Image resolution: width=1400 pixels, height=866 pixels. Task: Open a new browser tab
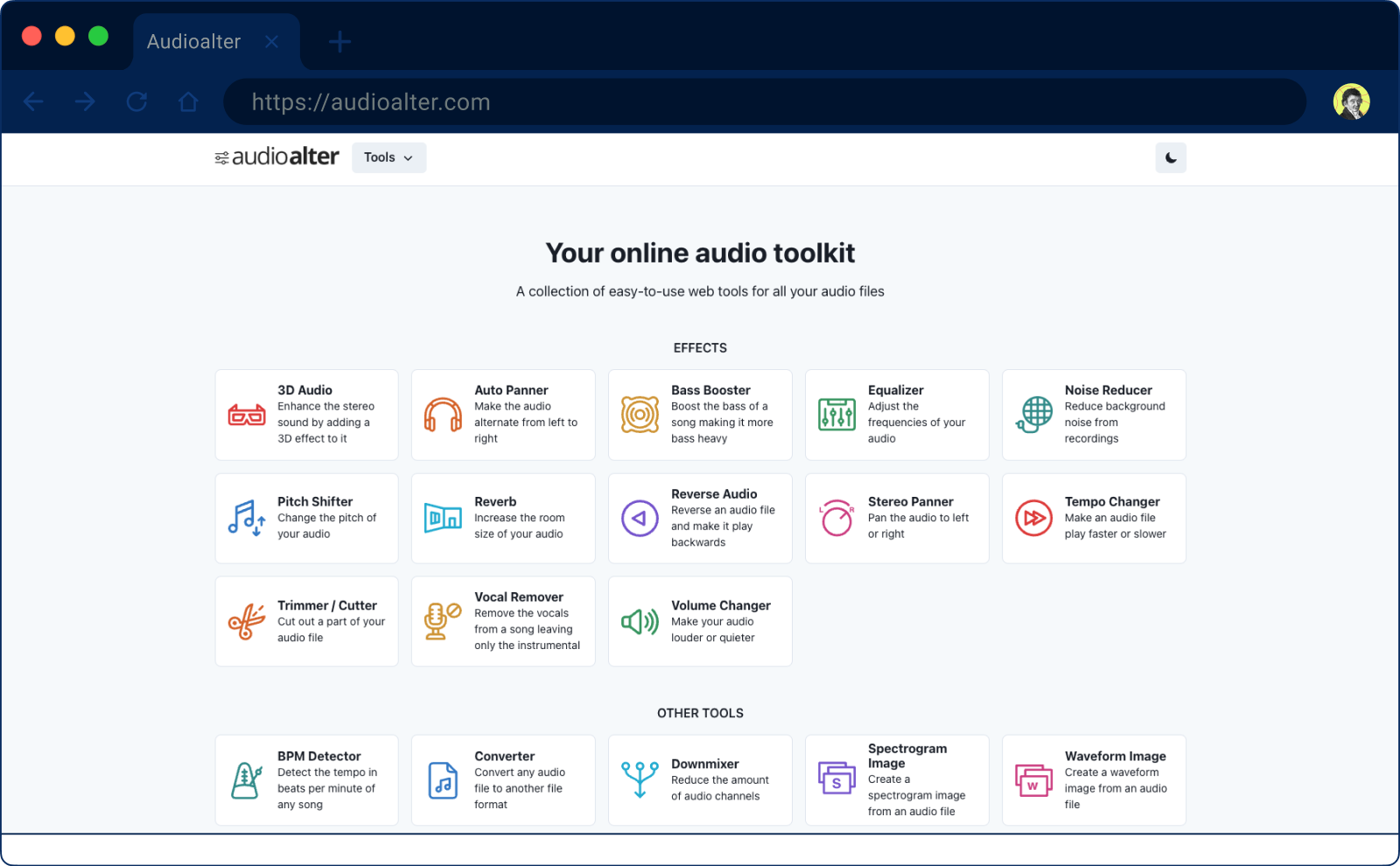pos(339,40)
